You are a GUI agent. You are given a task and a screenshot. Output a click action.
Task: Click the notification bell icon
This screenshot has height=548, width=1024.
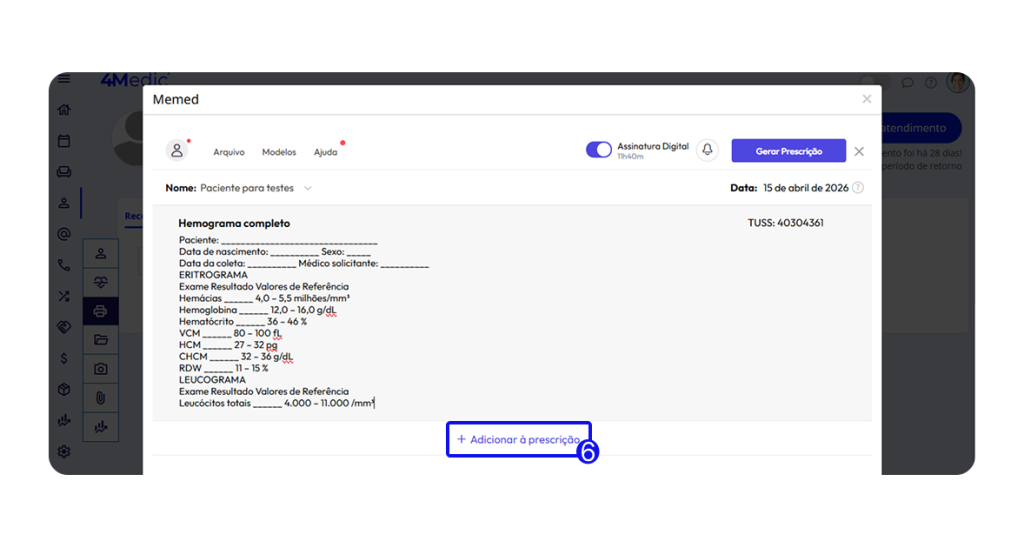(708, 150)
